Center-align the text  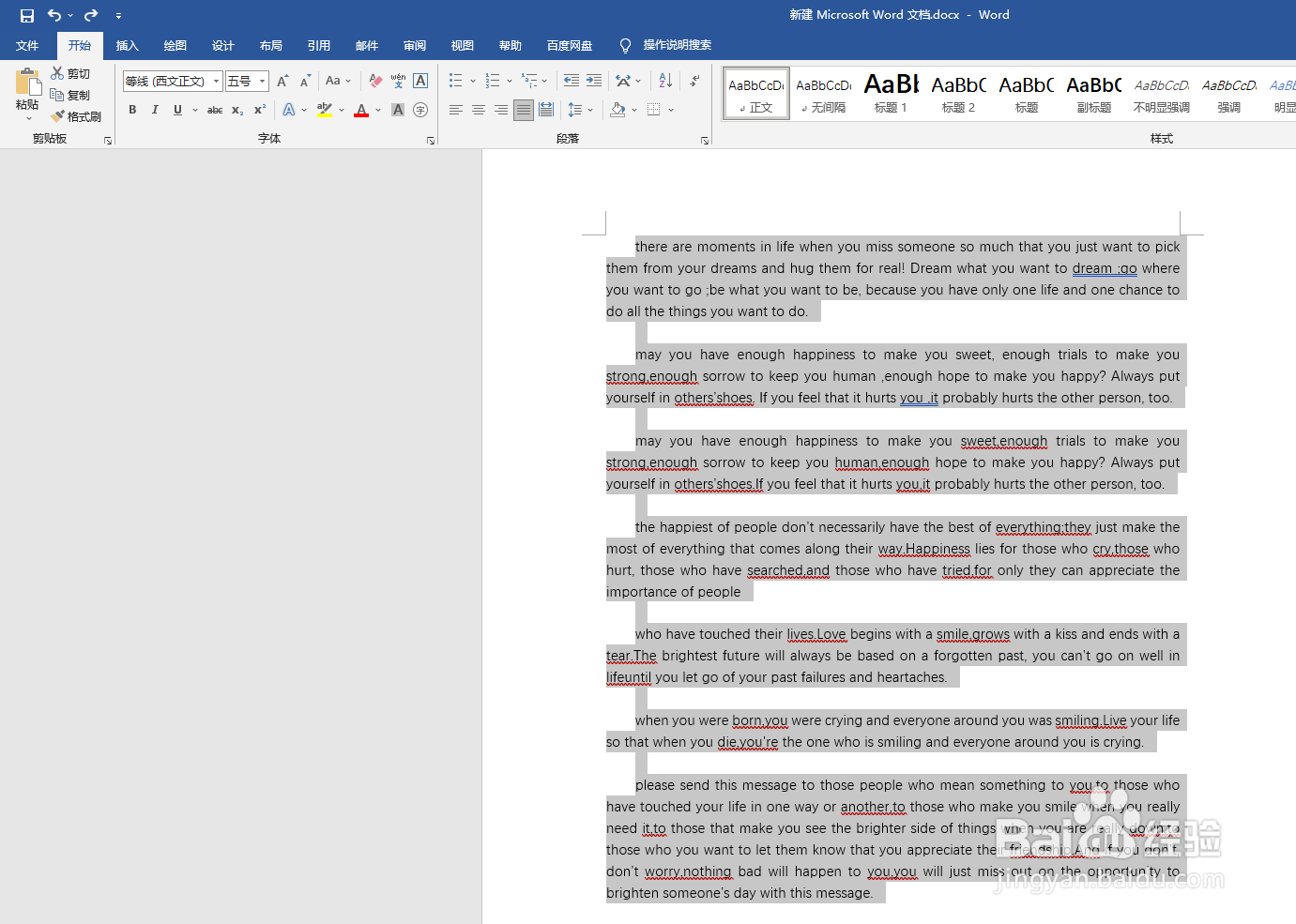(479, 110)
